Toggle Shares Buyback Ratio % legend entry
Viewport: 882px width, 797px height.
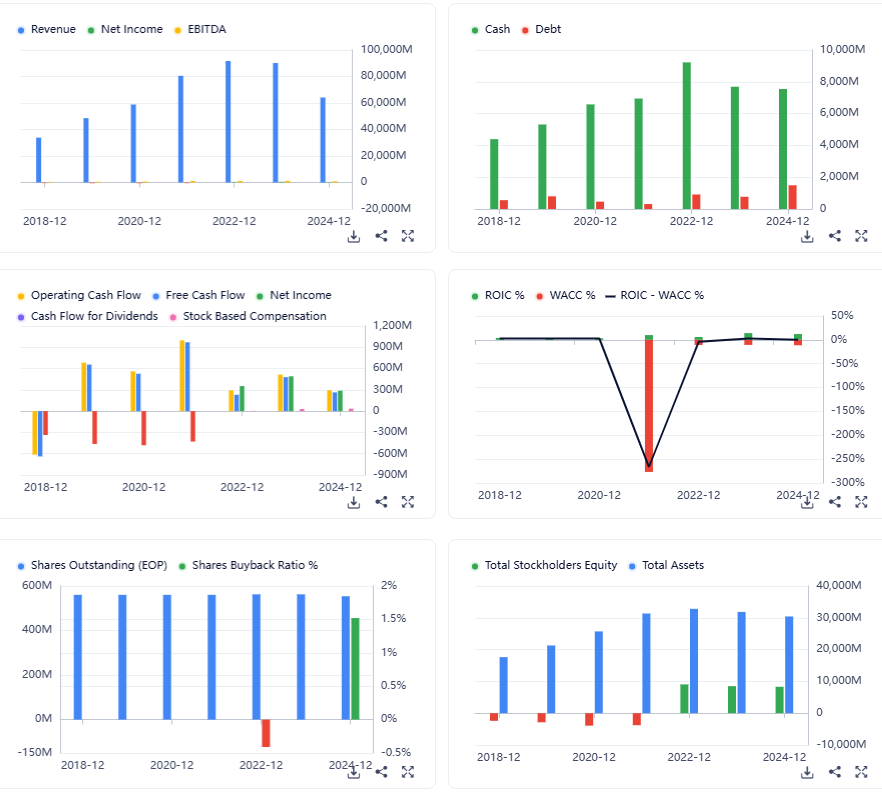(x=248, y=565)
